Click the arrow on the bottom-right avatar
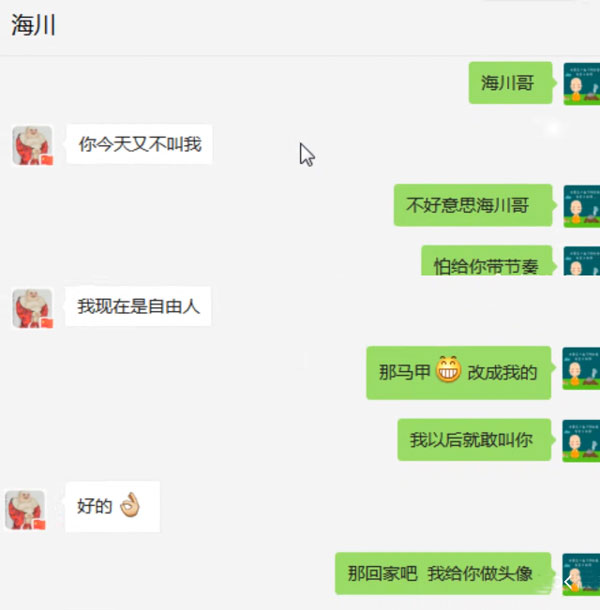Image resolution: width=600 pixels, height=610 pixels. [569, 582]
